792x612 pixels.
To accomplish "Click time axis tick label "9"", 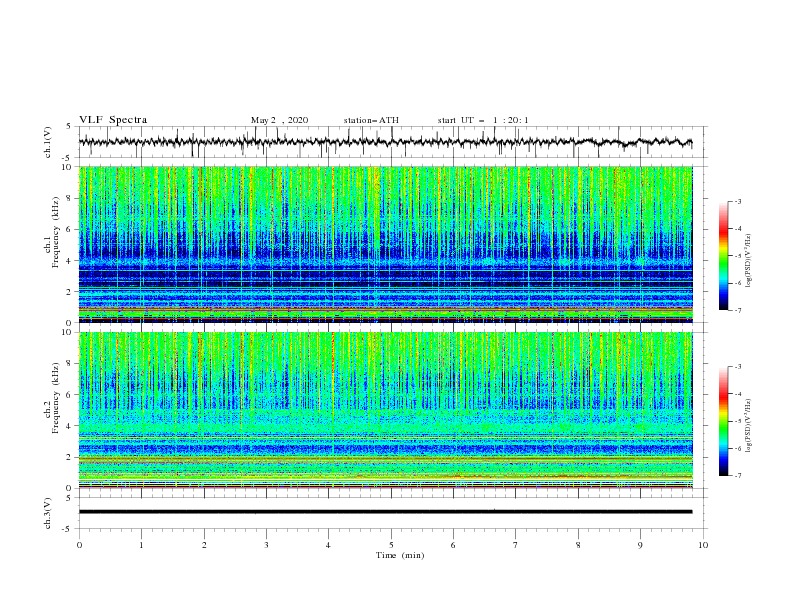I will pyautogui.click(x=640, y=545).
